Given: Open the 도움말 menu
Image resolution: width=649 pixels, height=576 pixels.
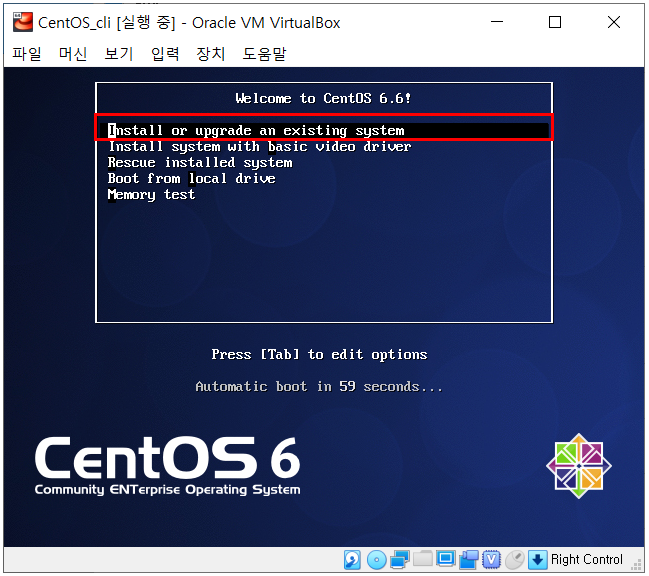Looking at the screenshot, I should tap(264, 54).
